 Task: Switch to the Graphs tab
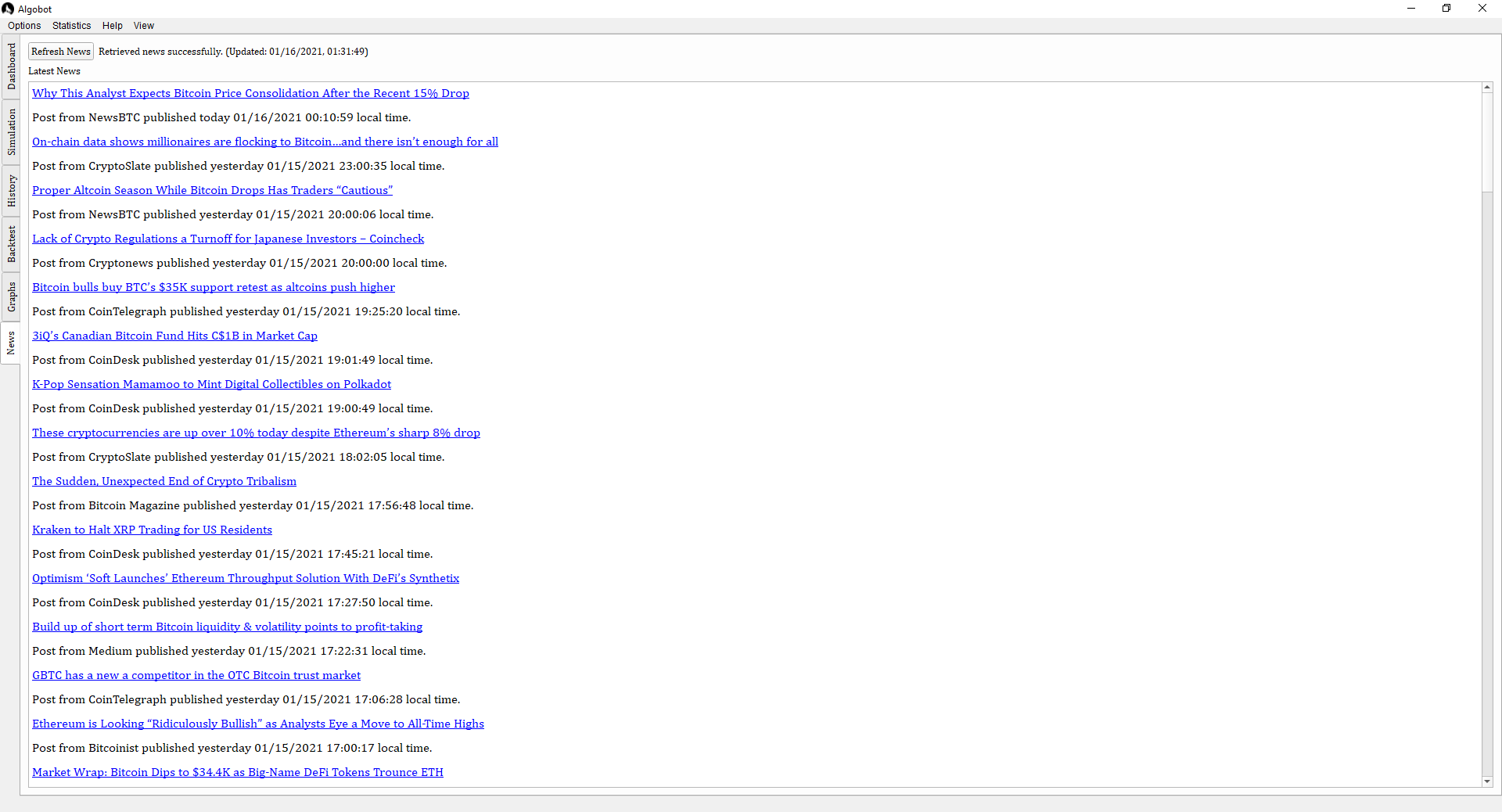(x=11, y=297)
